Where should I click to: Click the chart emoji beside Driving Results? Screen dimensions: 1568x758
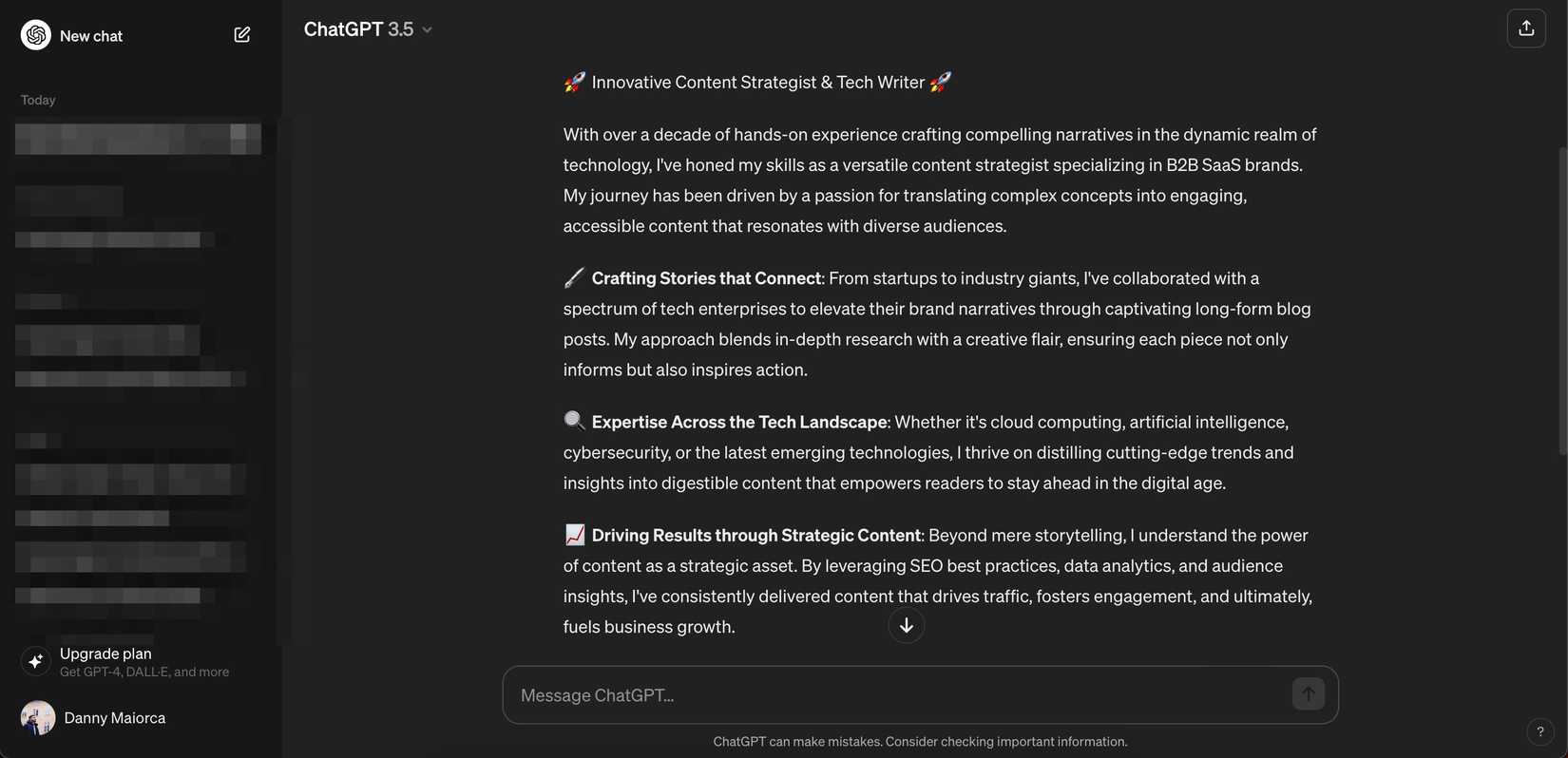tap(575, 535)
